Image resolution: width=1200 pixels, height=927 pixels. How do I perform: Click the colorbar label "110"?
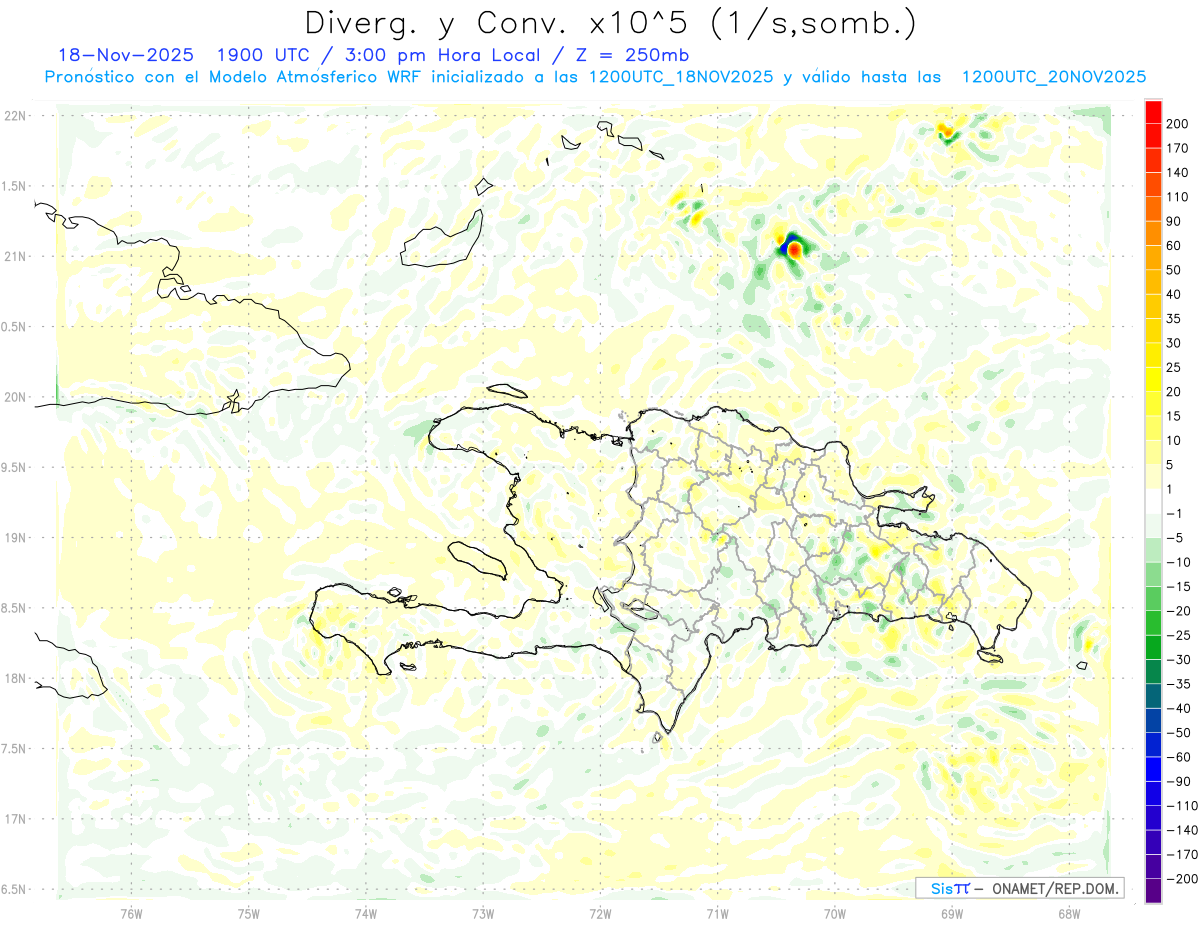click(x=1179, y=197)
